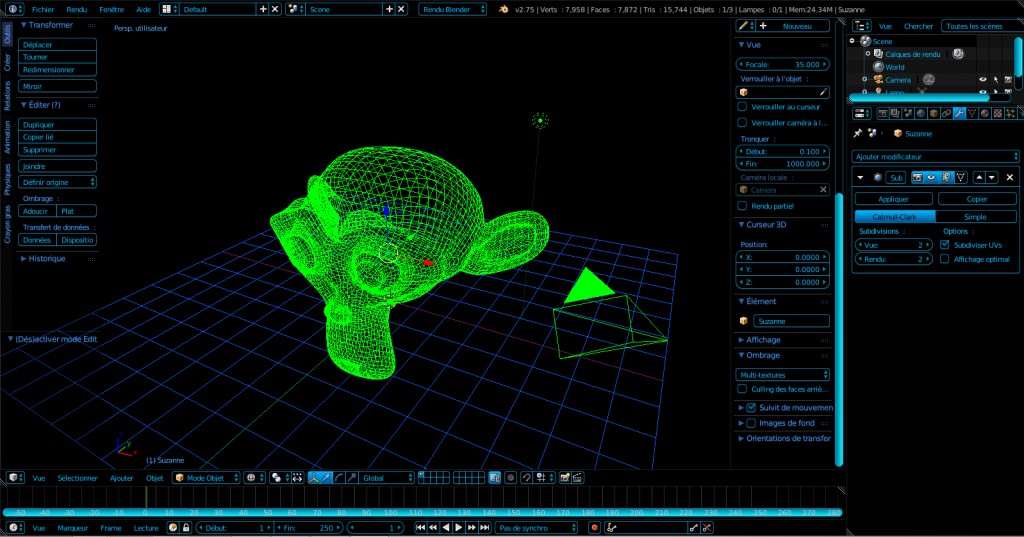Click the snap magnet icon
Image resolution: width=1024 pixels, height=537 pixels.
(x=526, y=478)
